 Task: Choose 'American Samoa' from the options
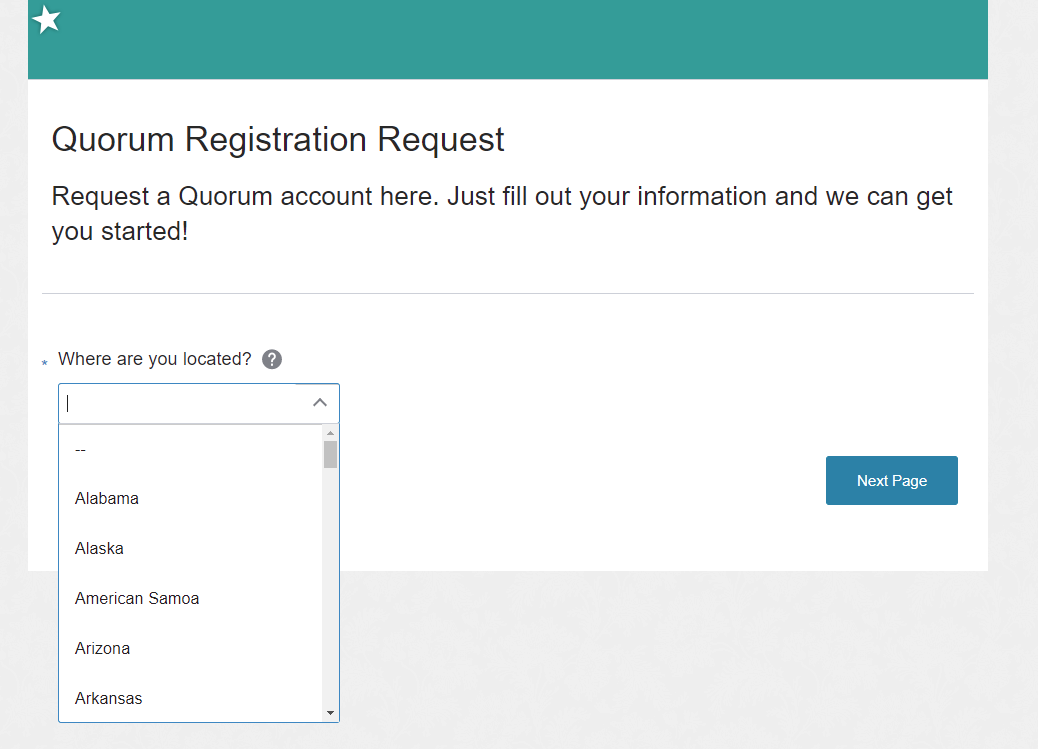(137, 598)
